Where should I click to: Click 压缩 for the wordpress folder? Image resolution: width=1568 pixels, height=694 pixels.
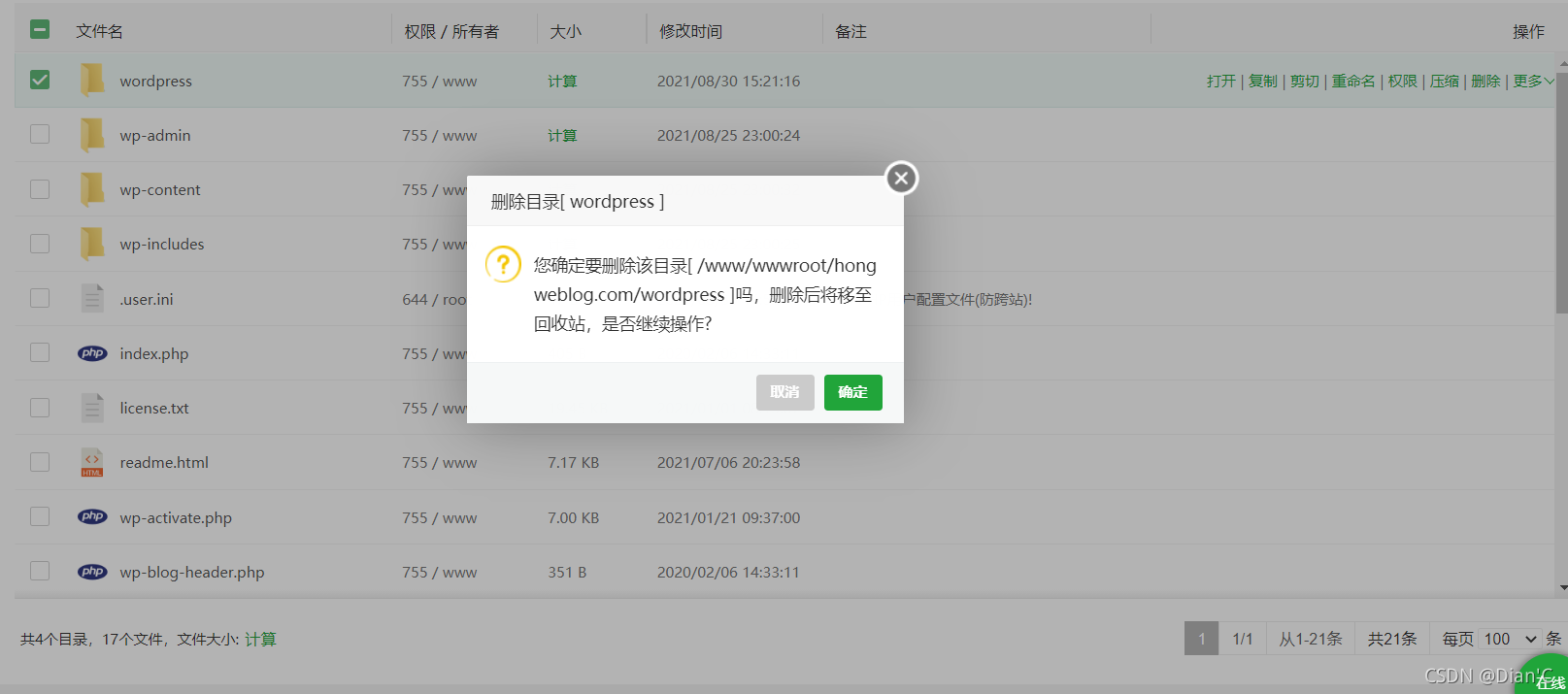1445,81
